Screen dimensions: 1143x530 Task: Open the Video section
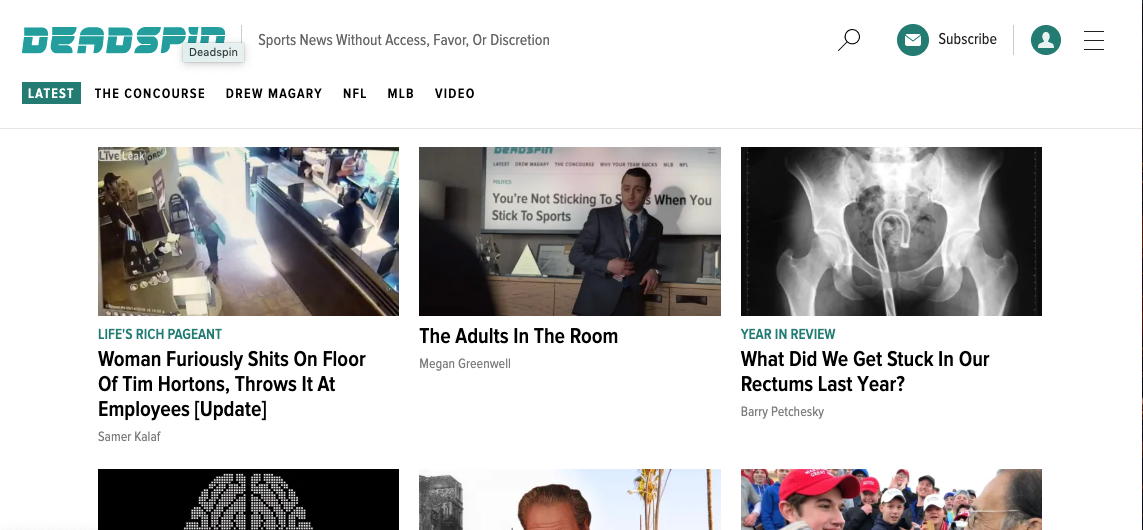pos(455,93)
